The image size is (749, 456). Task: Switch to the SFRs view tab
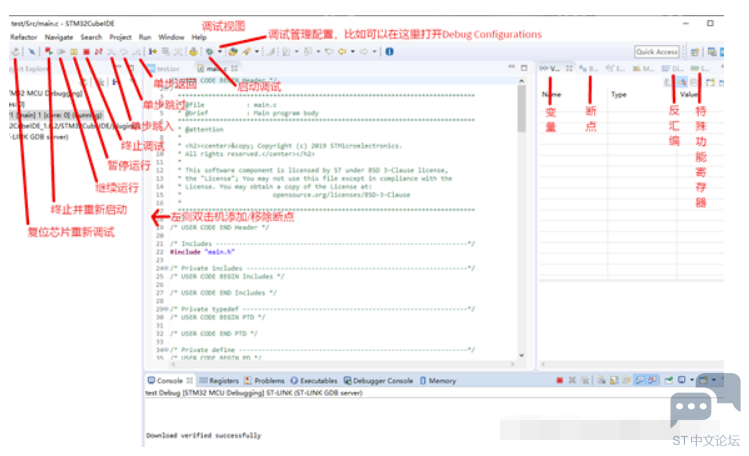tap(700, 69)
